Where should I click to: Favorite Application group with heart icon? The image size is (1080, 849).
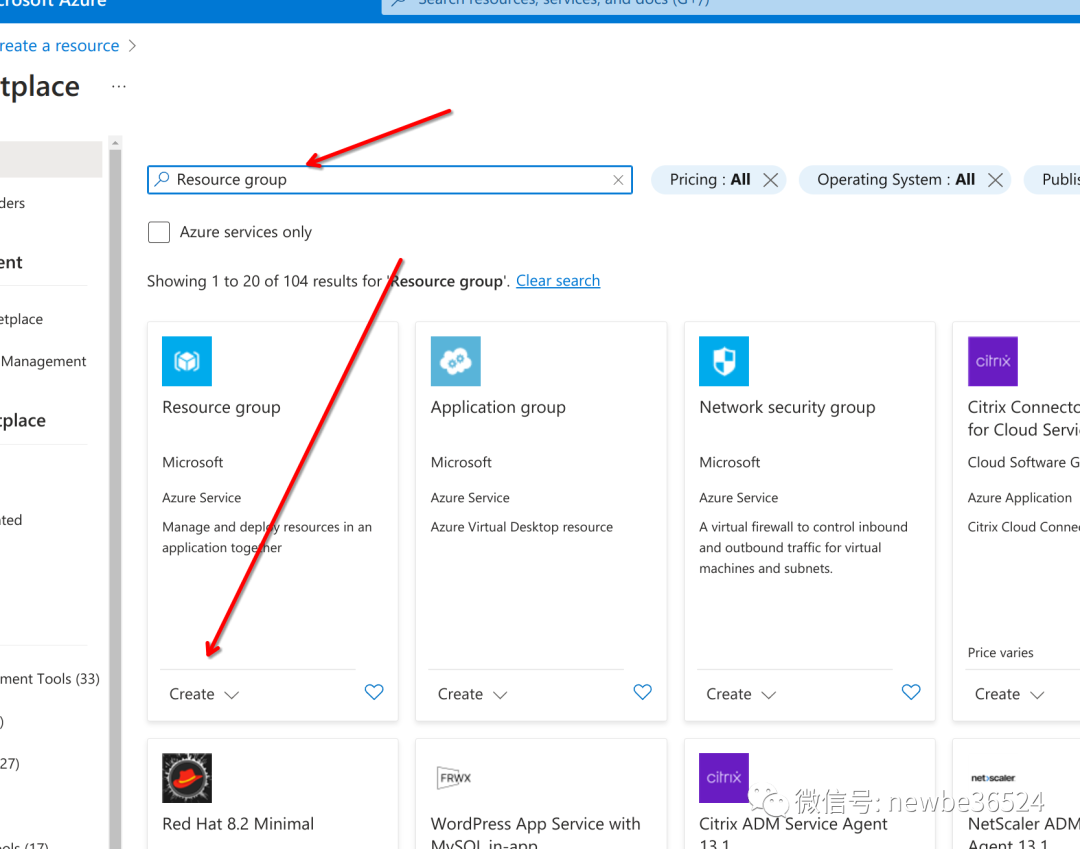pos(643,692)
